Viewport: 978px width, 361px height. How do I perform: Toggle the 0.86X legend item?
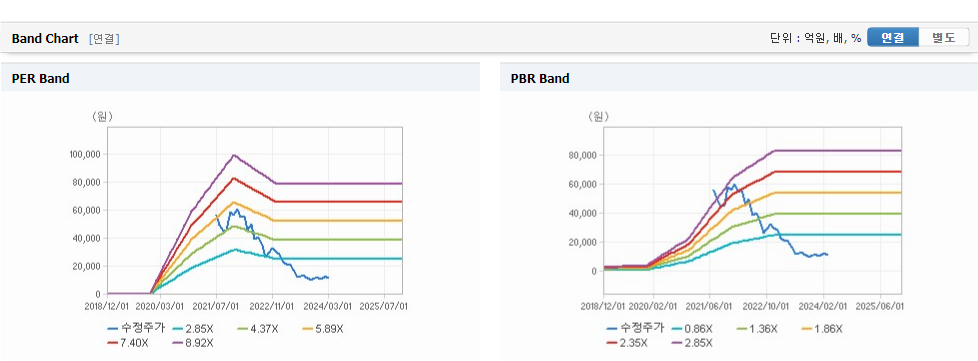tap(692, 329)
